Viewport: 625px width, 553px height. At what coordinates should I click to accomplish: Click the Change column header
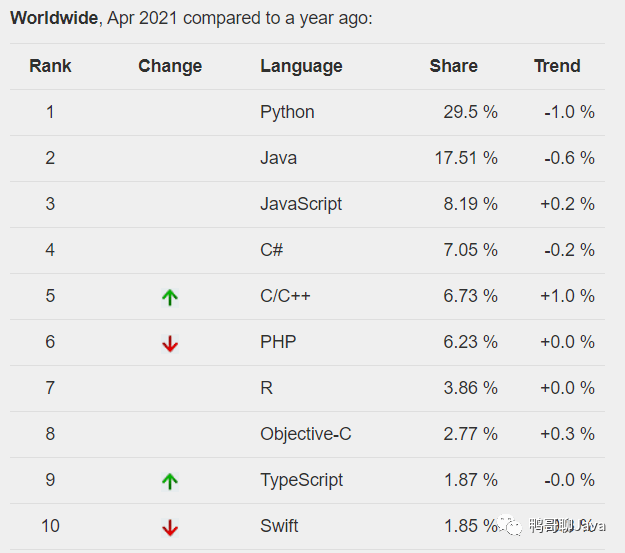[x=170, y=66]
